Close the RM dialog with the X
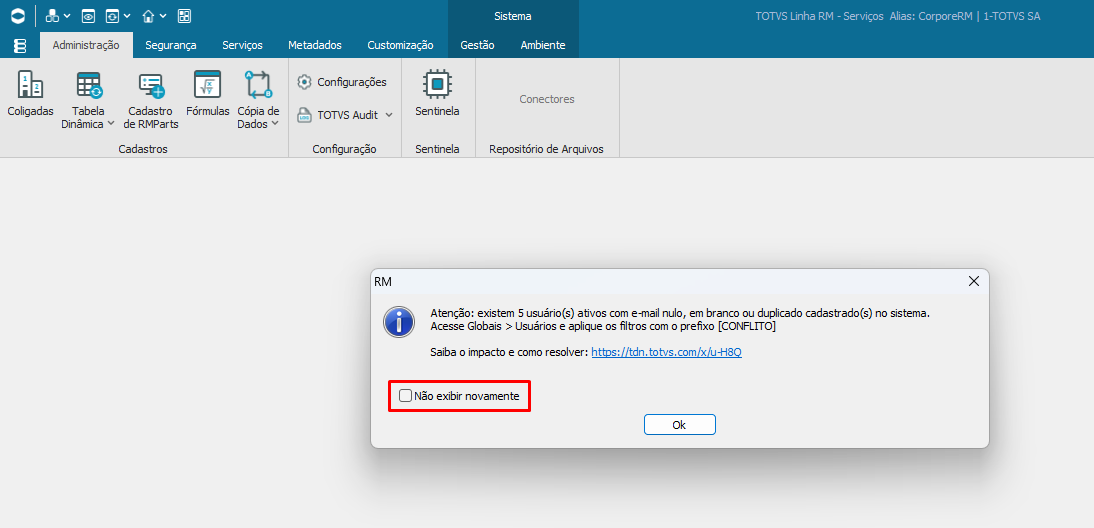 [974, 282]
